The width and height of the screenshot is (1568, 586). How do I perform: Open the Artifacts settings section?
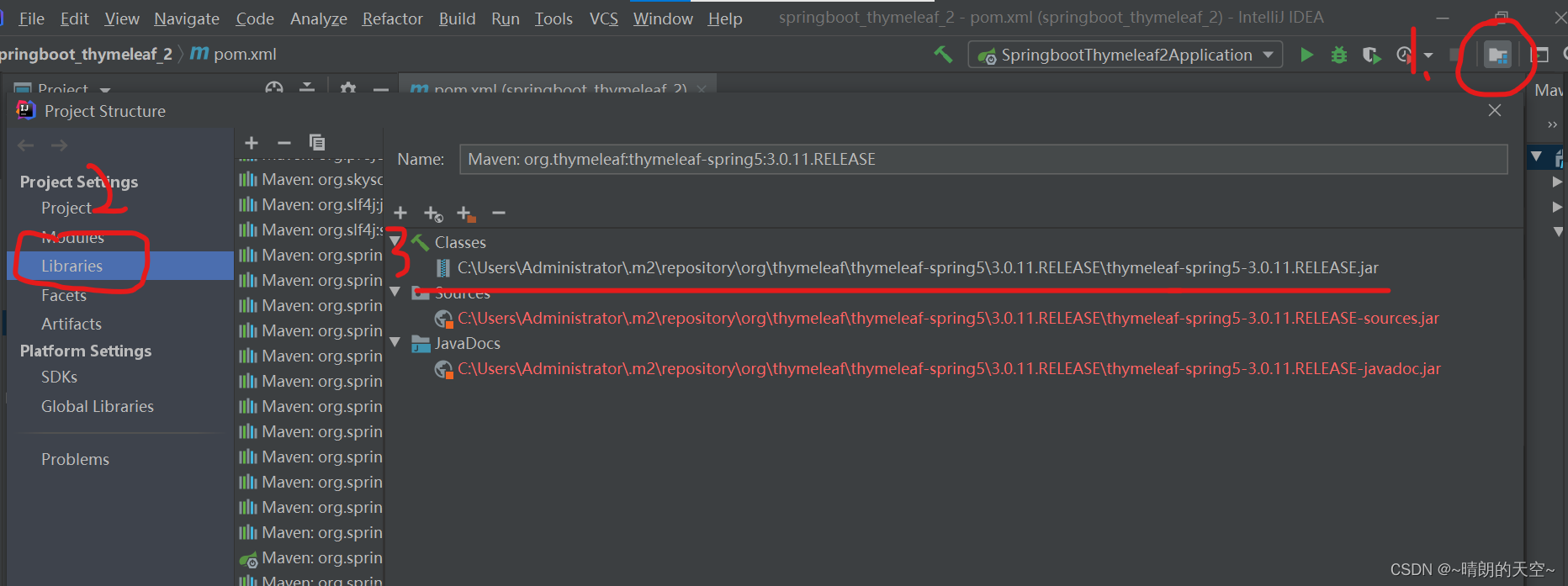(72, 324)
